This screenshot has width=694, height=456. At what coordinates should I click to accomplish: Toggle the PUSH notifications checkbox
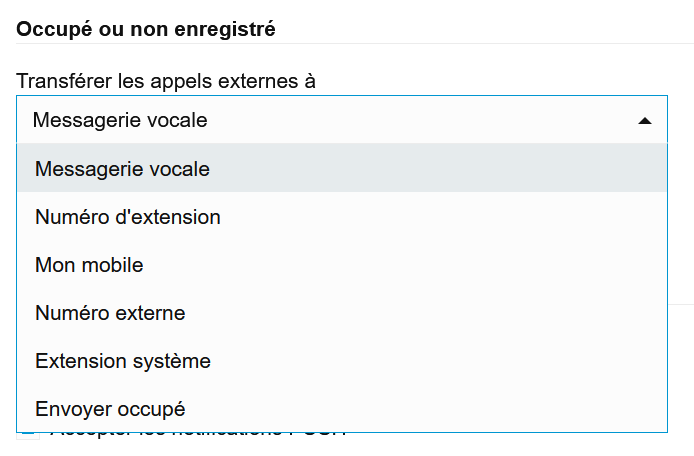[29, 435]
